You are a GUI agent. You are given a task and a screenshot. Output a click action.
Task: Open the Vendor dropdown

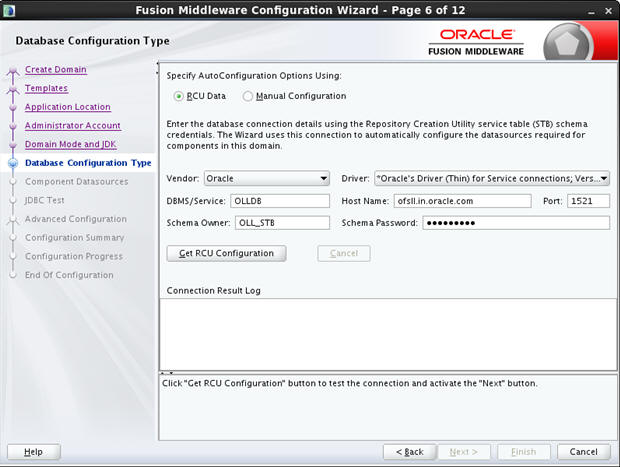pos(267,178)
